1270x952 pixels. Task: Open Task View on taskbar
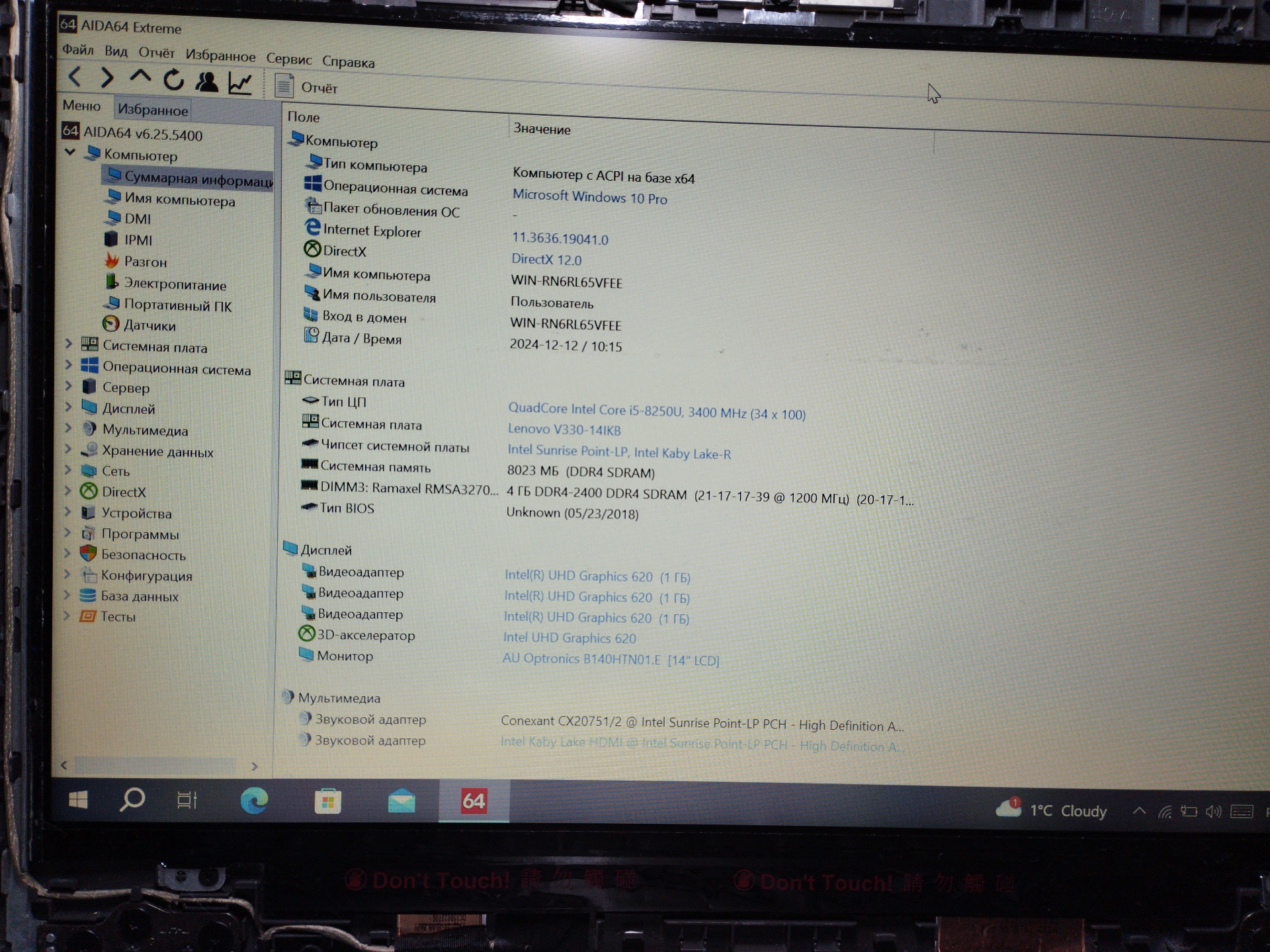point(187,800)
